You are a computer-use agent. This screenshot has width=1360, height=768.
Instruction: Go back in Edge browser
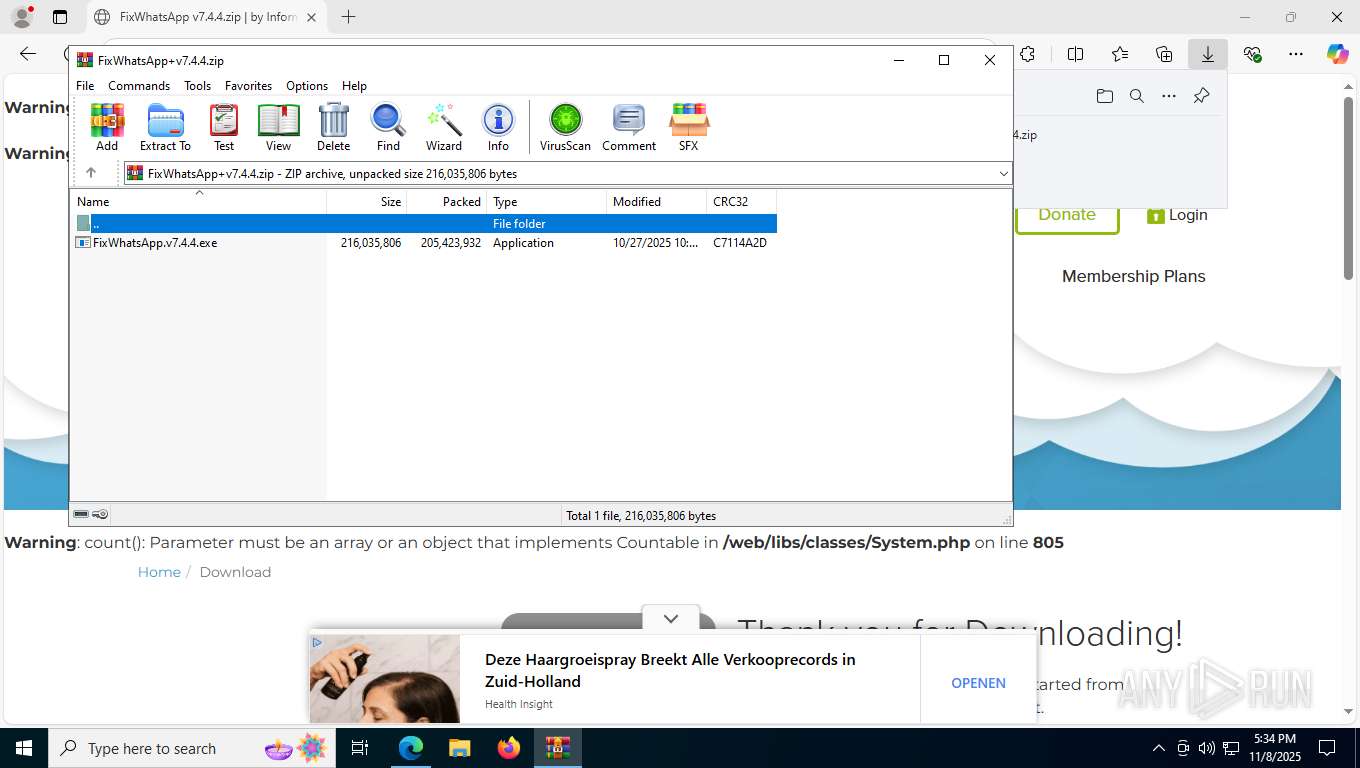28,54
